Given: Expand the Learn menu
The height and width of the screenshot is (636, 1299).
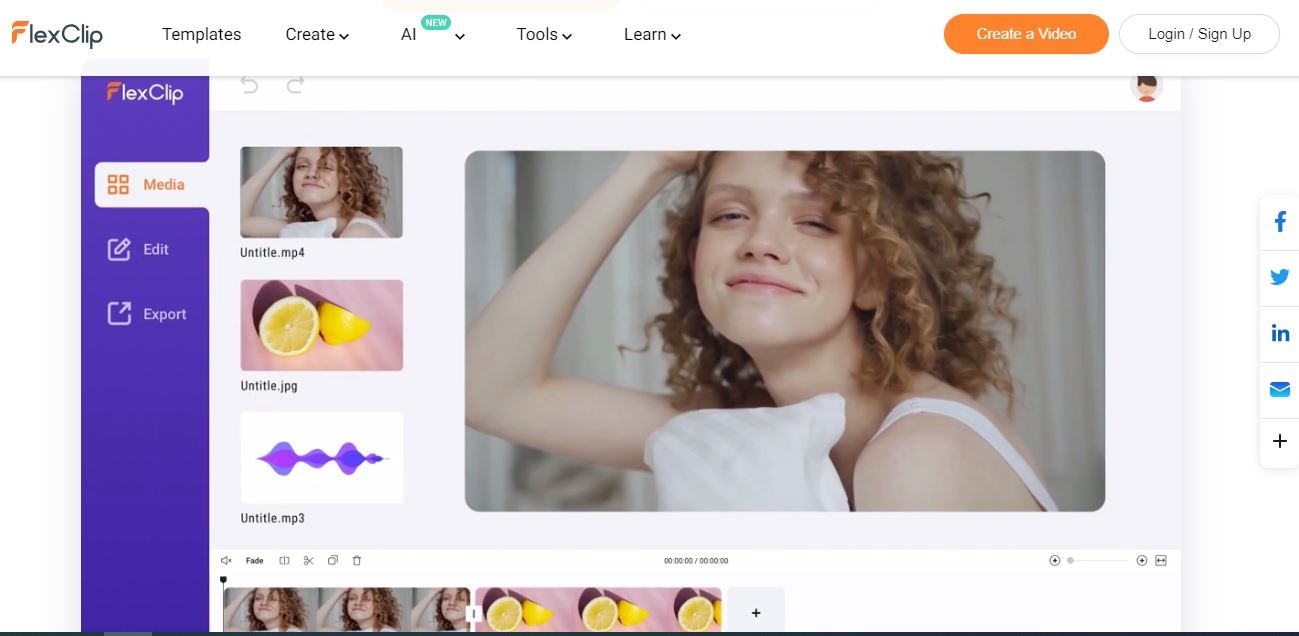Looking at the screenshot, I should [652, 34].
